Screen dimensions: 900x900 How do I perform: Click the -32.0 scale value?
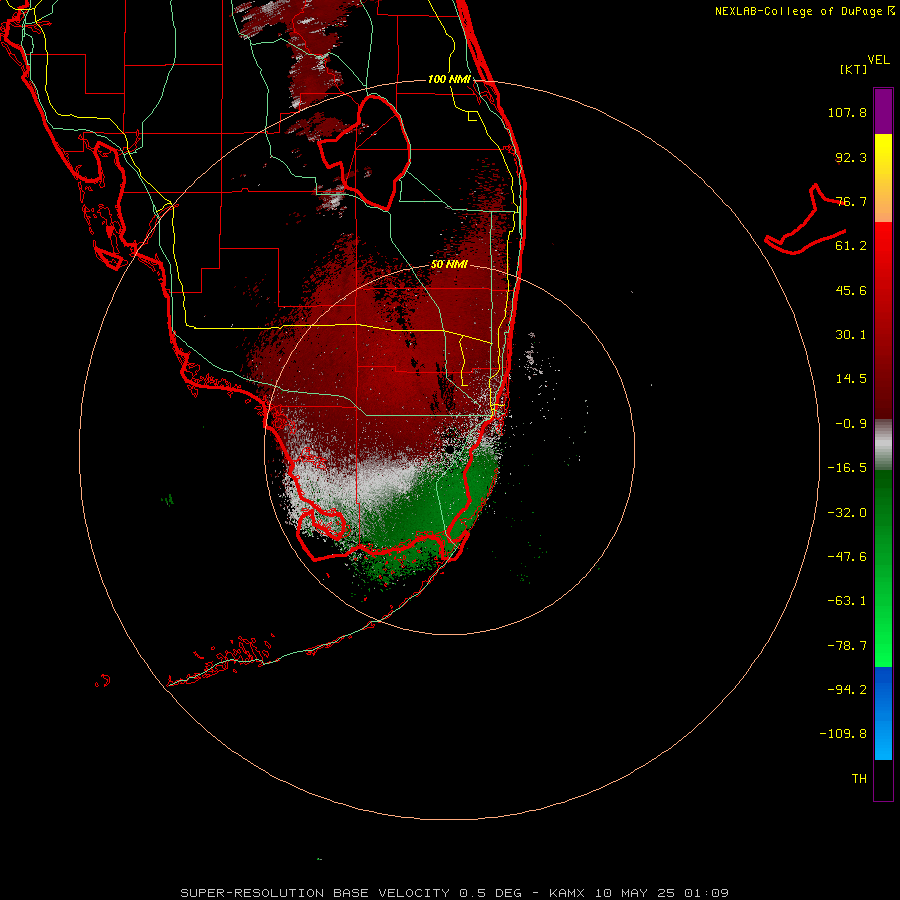tap(847, 513)
